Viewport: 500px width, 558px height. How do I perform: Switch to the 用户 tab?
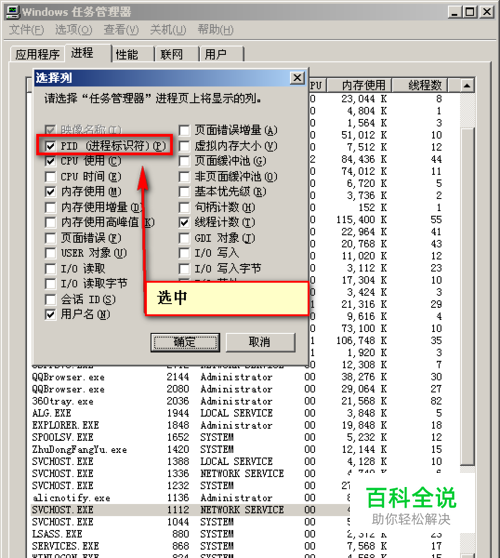click(x=221, y=54)
